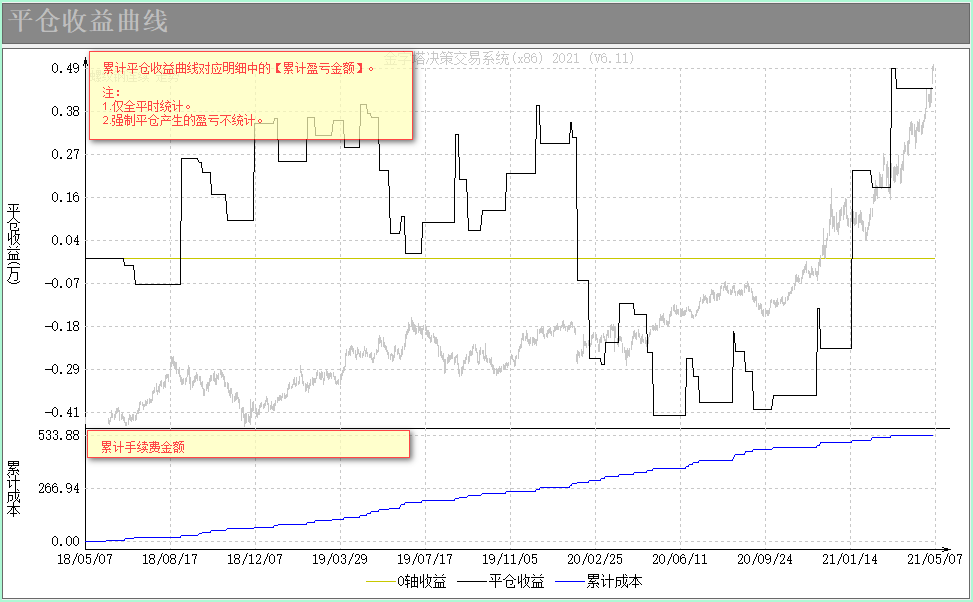
Task: Click the 21/05/07 date axis label
Action: coord(935,559)
